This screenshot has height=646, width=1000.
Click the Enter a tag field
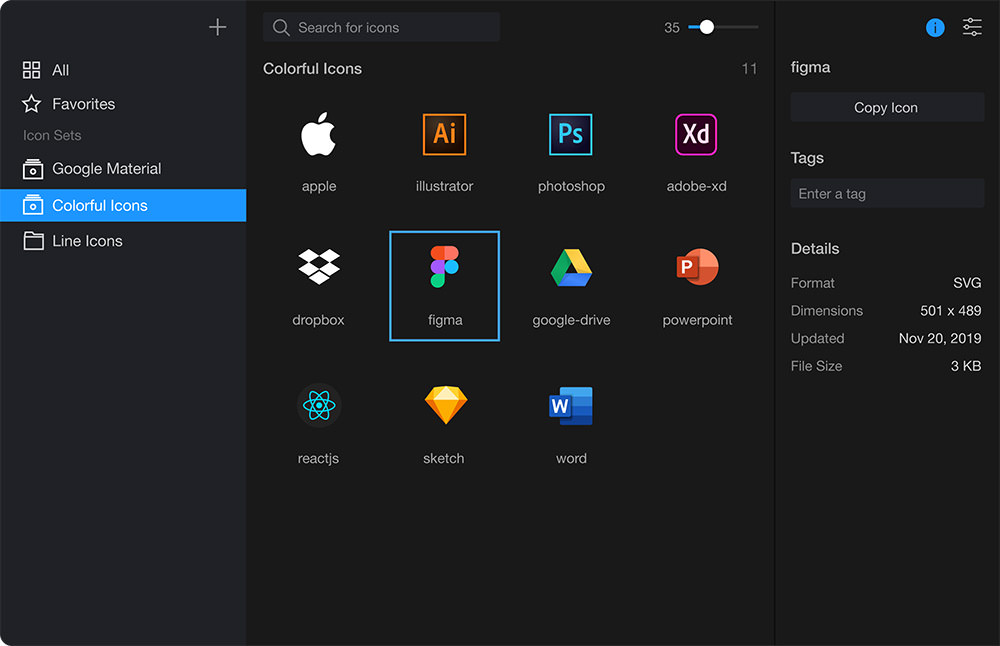pos(887,193)
